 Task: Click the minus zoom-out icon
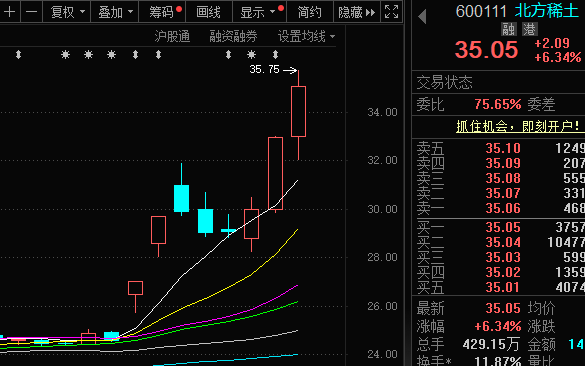(x=32, y=12)
